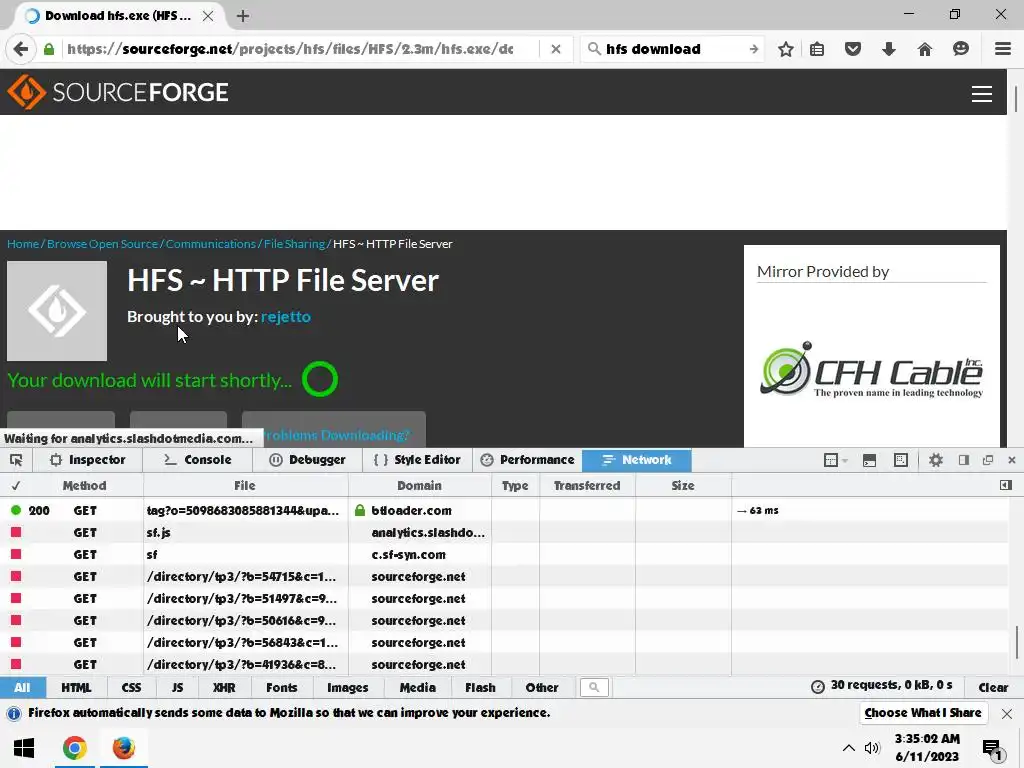Switch to the Performance tab

[x=527, y=460]
